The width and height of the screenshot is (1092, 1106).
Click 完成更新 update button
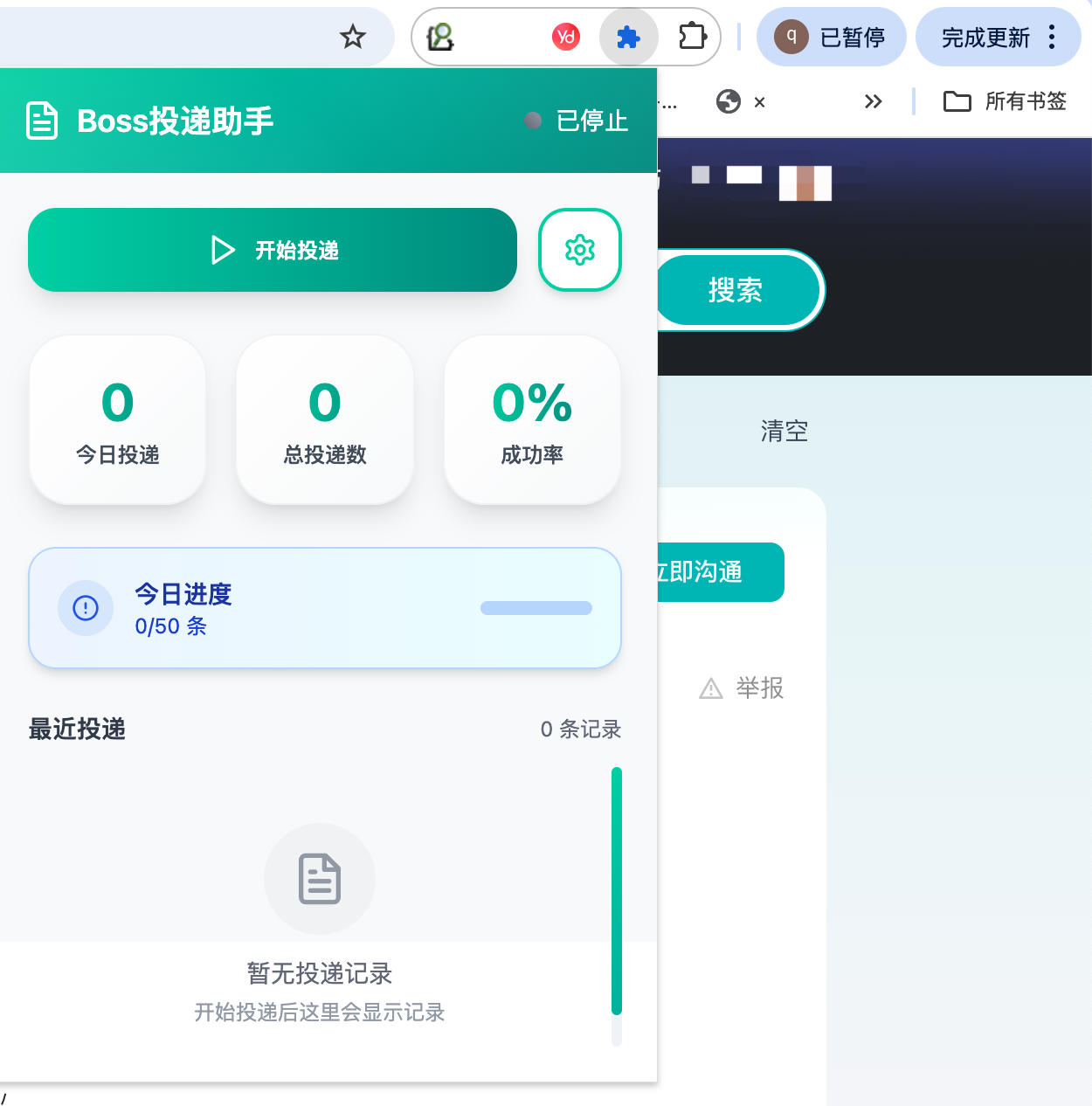985,38
